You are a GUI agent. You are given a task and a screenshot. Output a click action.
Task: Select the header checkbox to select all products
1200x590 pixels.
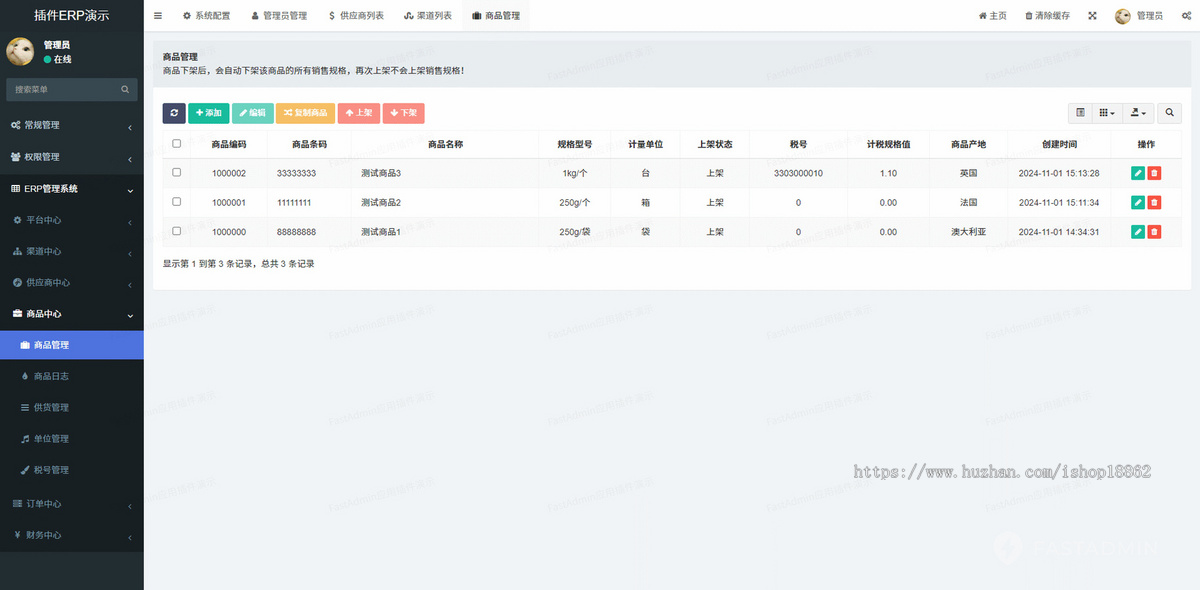(x=177, y=143)
